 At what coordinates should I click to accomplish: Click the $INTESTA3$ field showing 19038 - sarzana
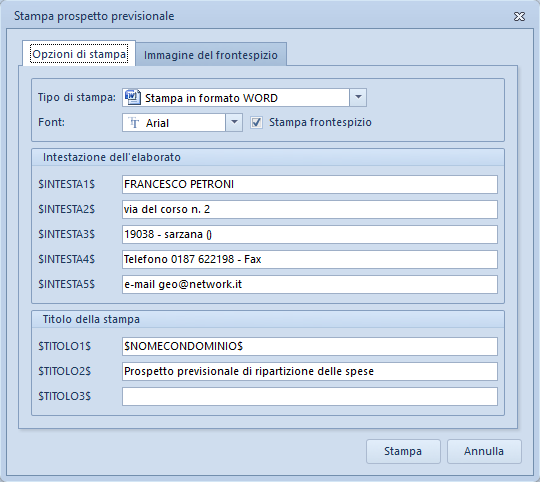[310, 234]
